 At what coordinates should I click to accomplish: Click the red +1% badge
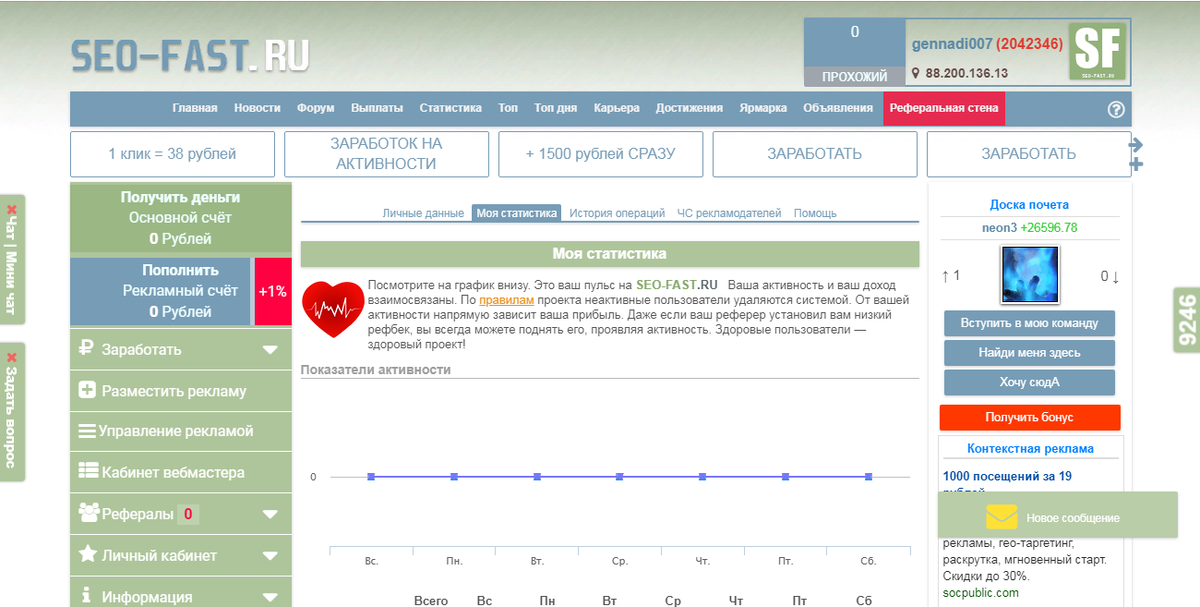273,291
